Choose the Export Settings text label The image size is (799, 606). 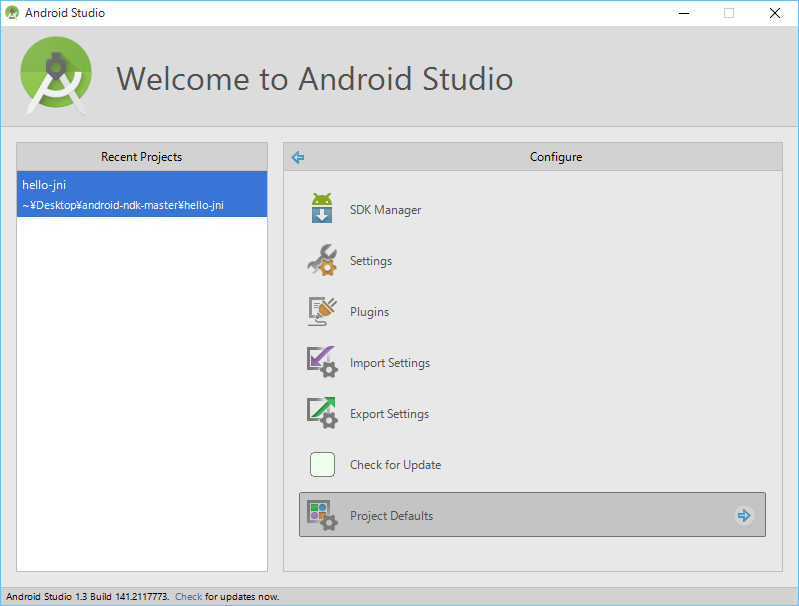(x=389, y=414)
